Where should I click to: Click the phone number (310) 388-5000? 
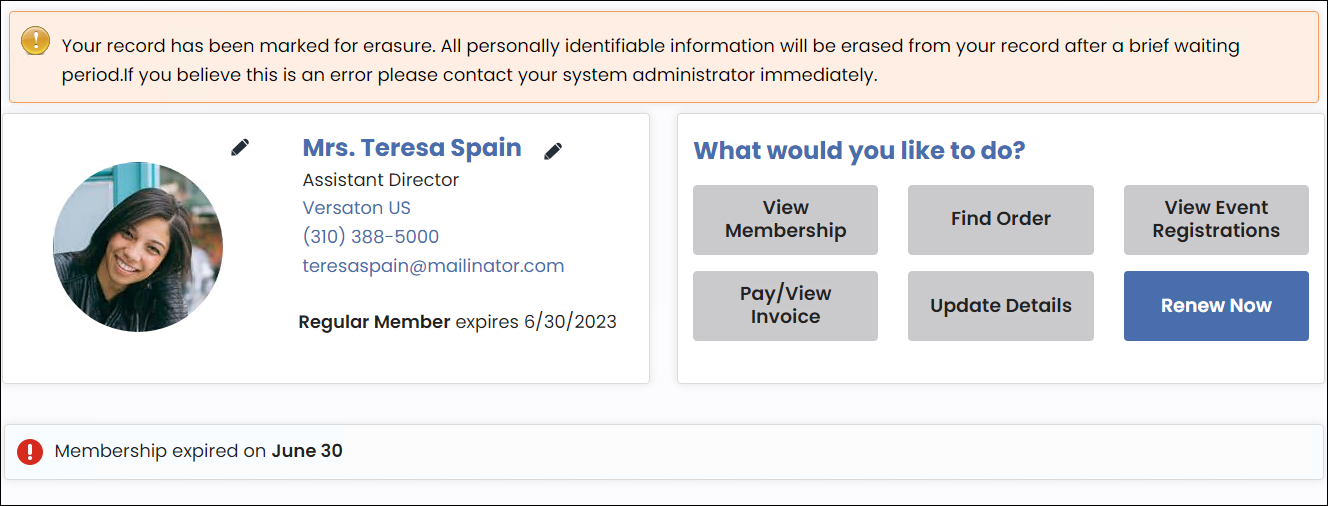tap(371, 237)
